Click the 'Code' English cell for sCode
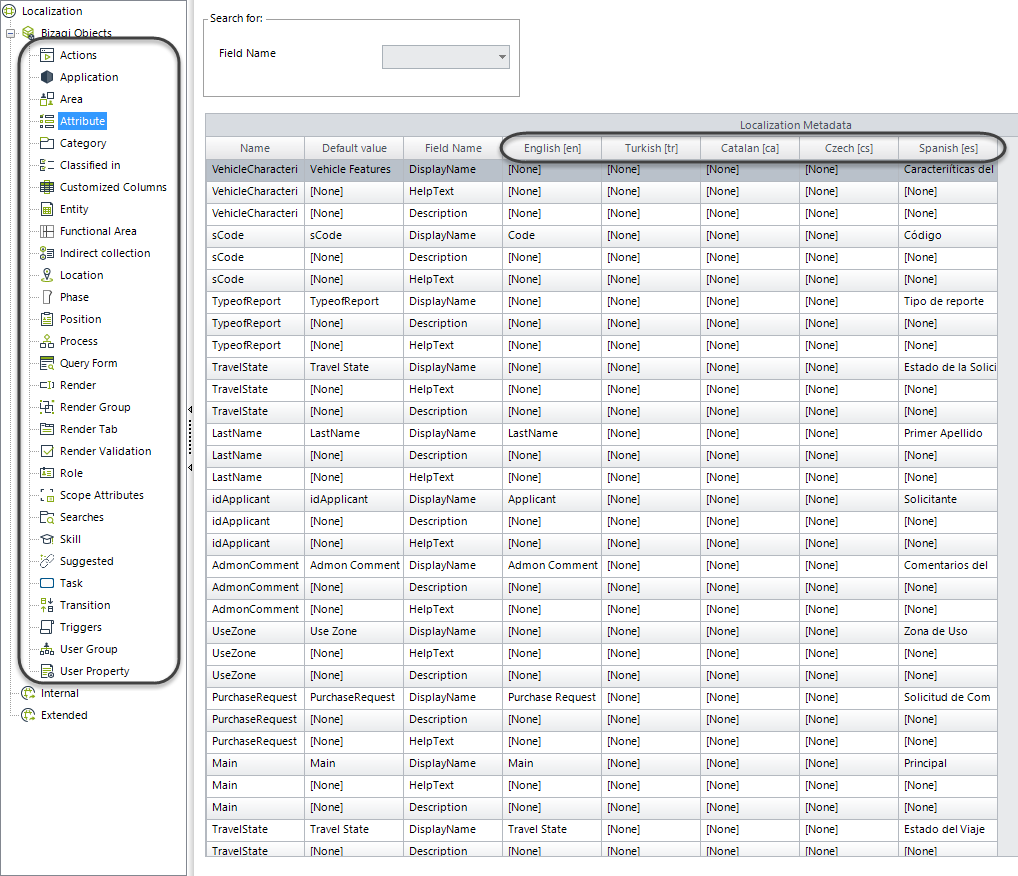This screenshot has height=876, width=1018. (x=552, y=236)
